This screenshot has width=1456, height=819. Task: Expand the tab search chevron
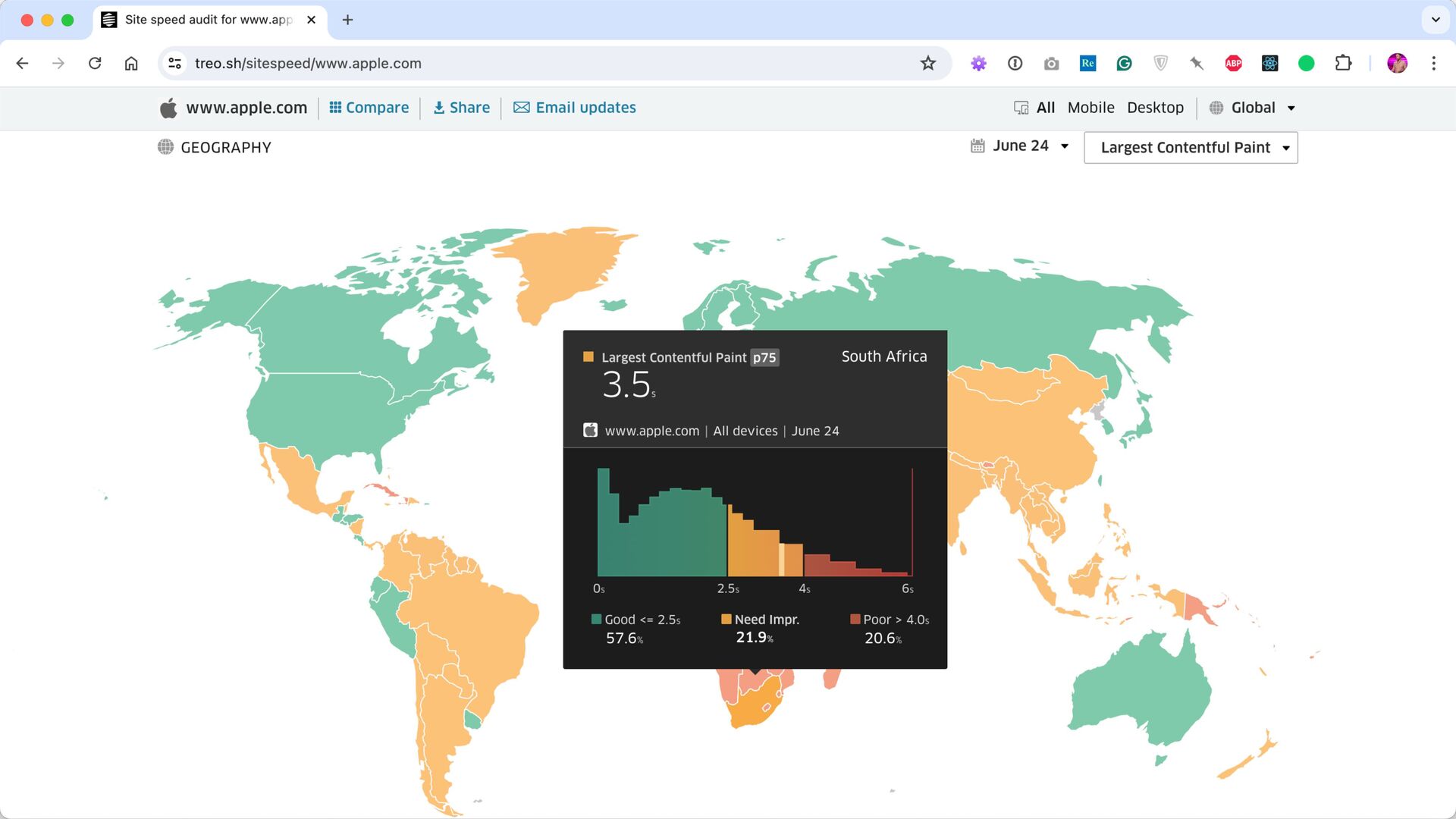[x=1436, y=20]
